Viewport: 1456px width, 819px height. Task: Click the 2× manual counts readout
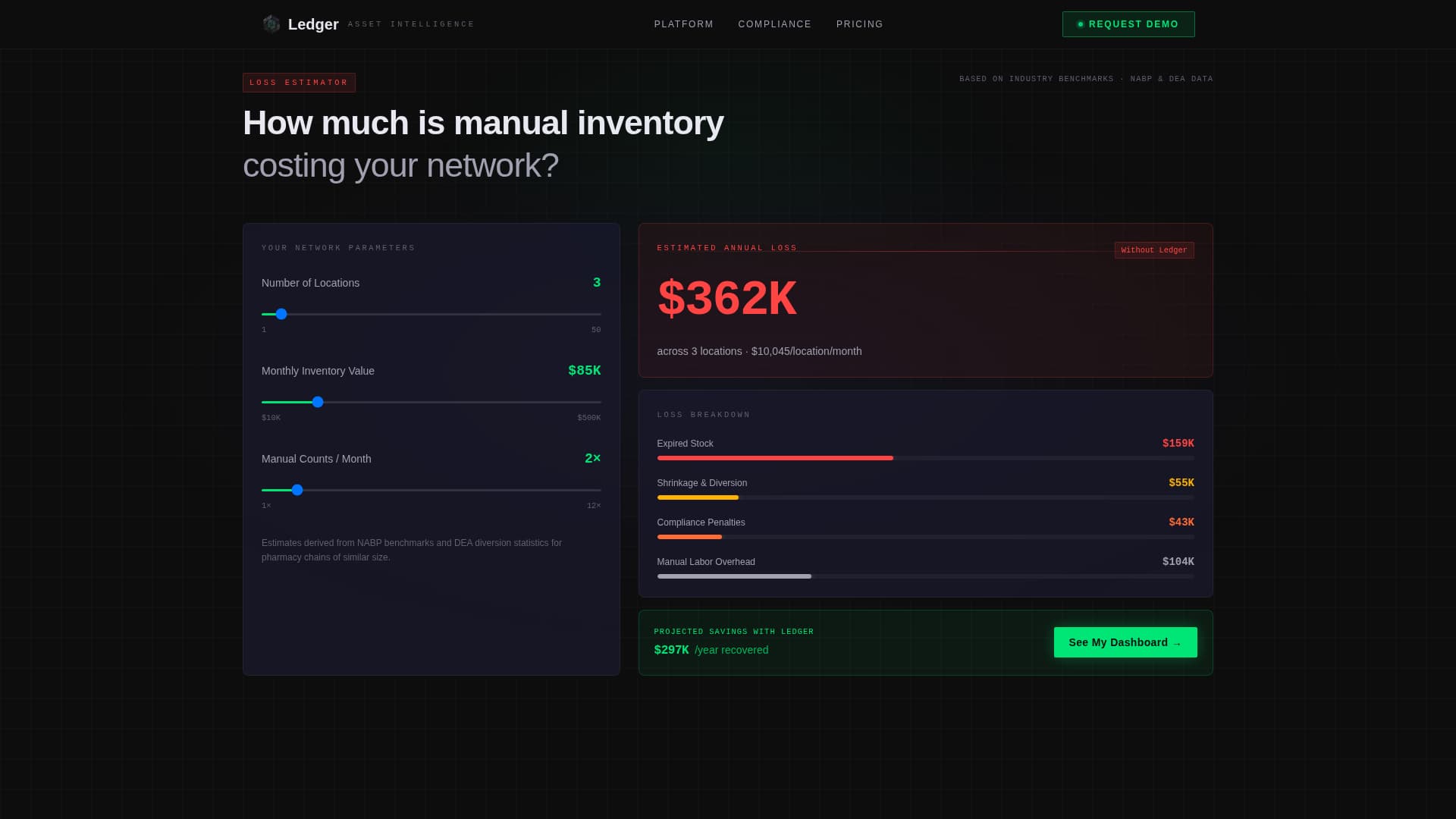click(x=593, y=459)
